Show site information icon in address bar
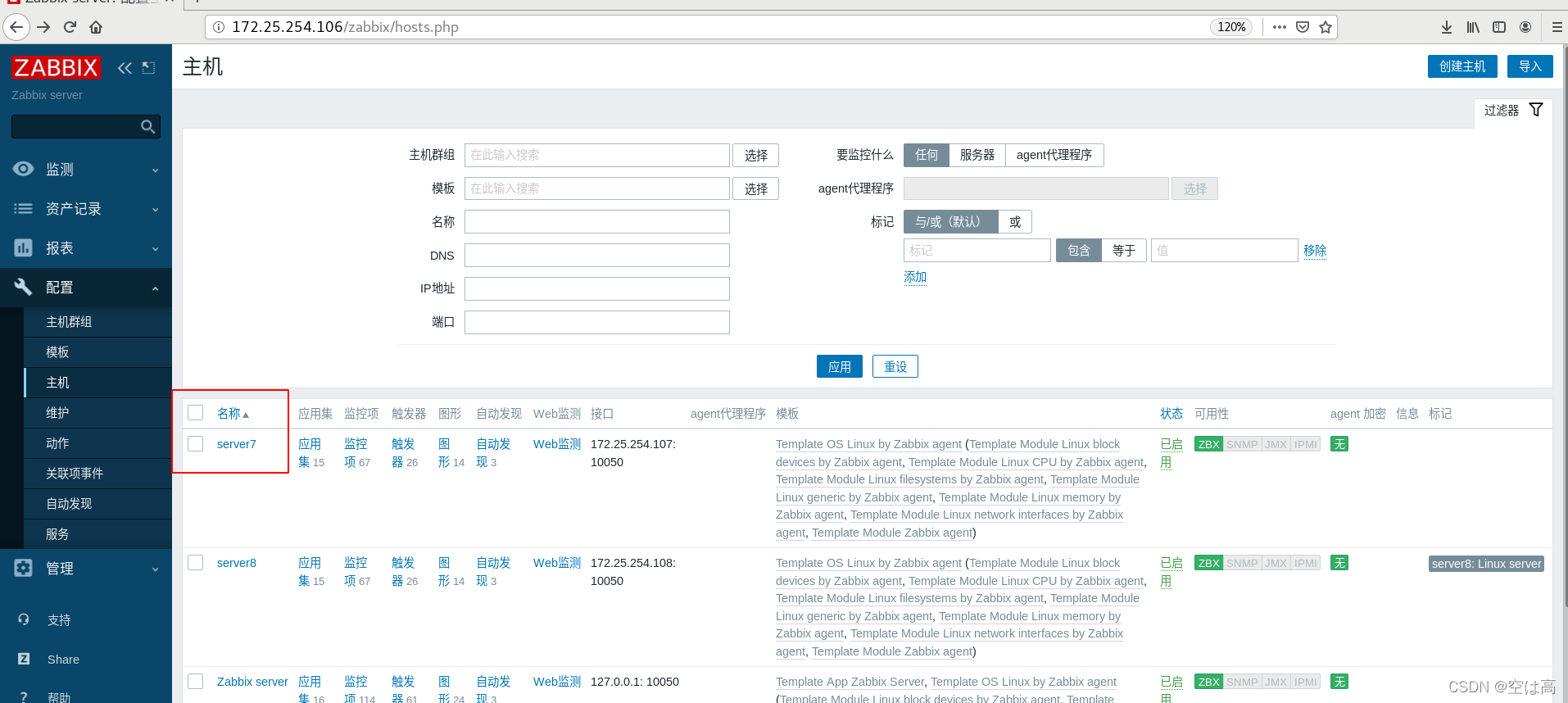Viewport: 1568px width, 703px height. coord(219,27)
